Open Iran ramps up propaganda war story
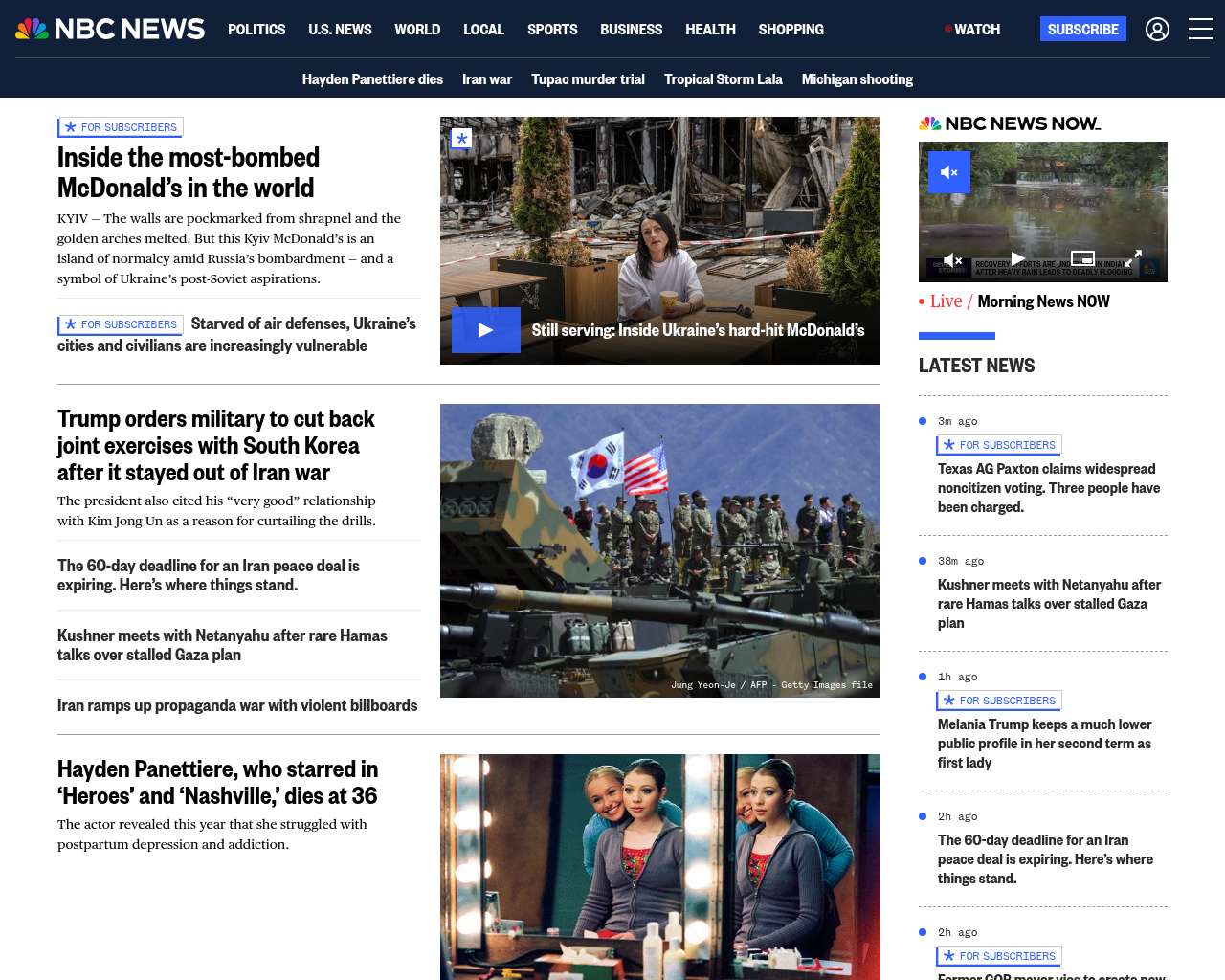This screenshot has width=1225, height=980. pos(237,705)
